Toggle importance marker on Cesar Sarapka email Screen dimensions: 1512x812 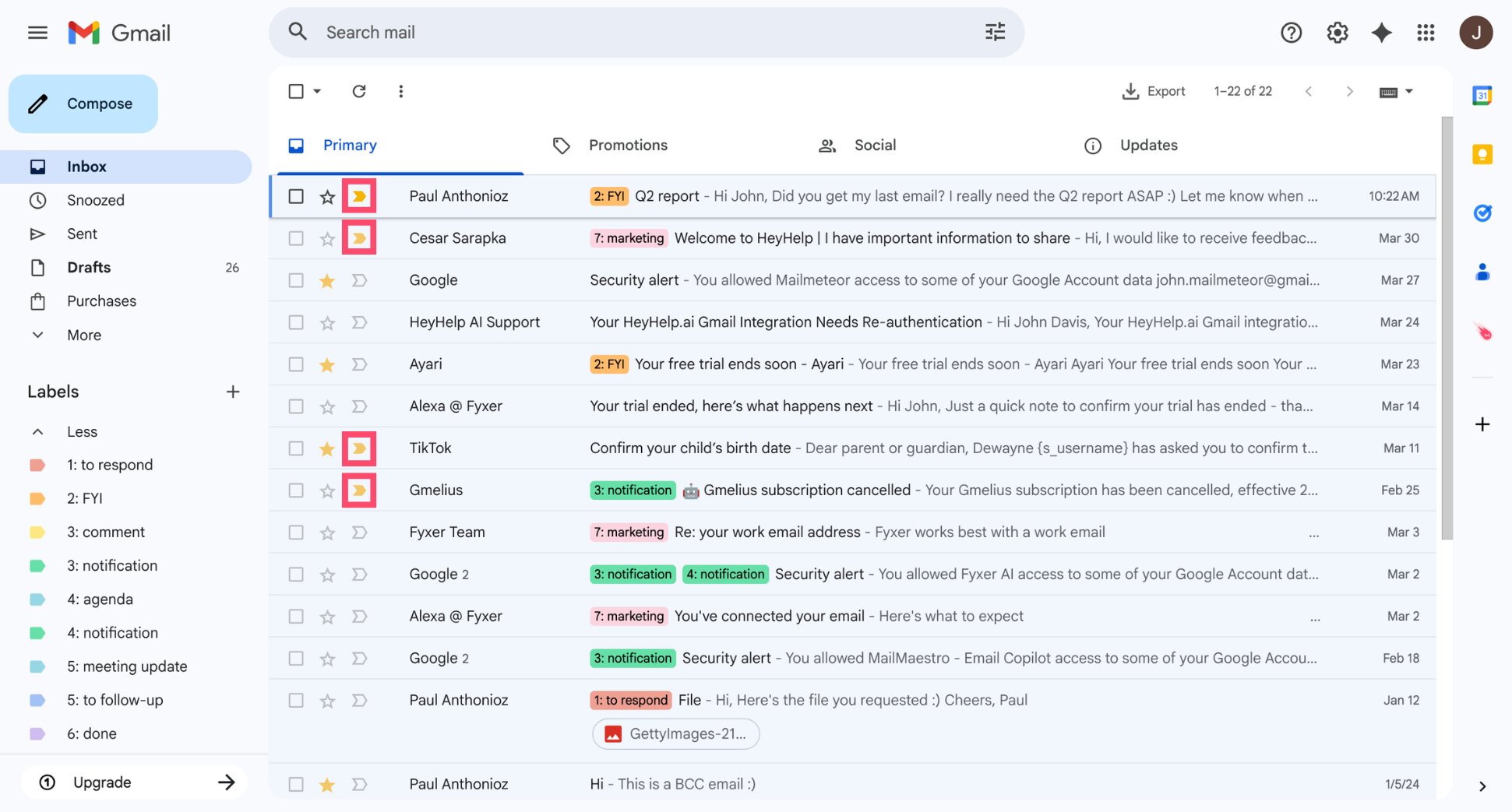point(359,238)
